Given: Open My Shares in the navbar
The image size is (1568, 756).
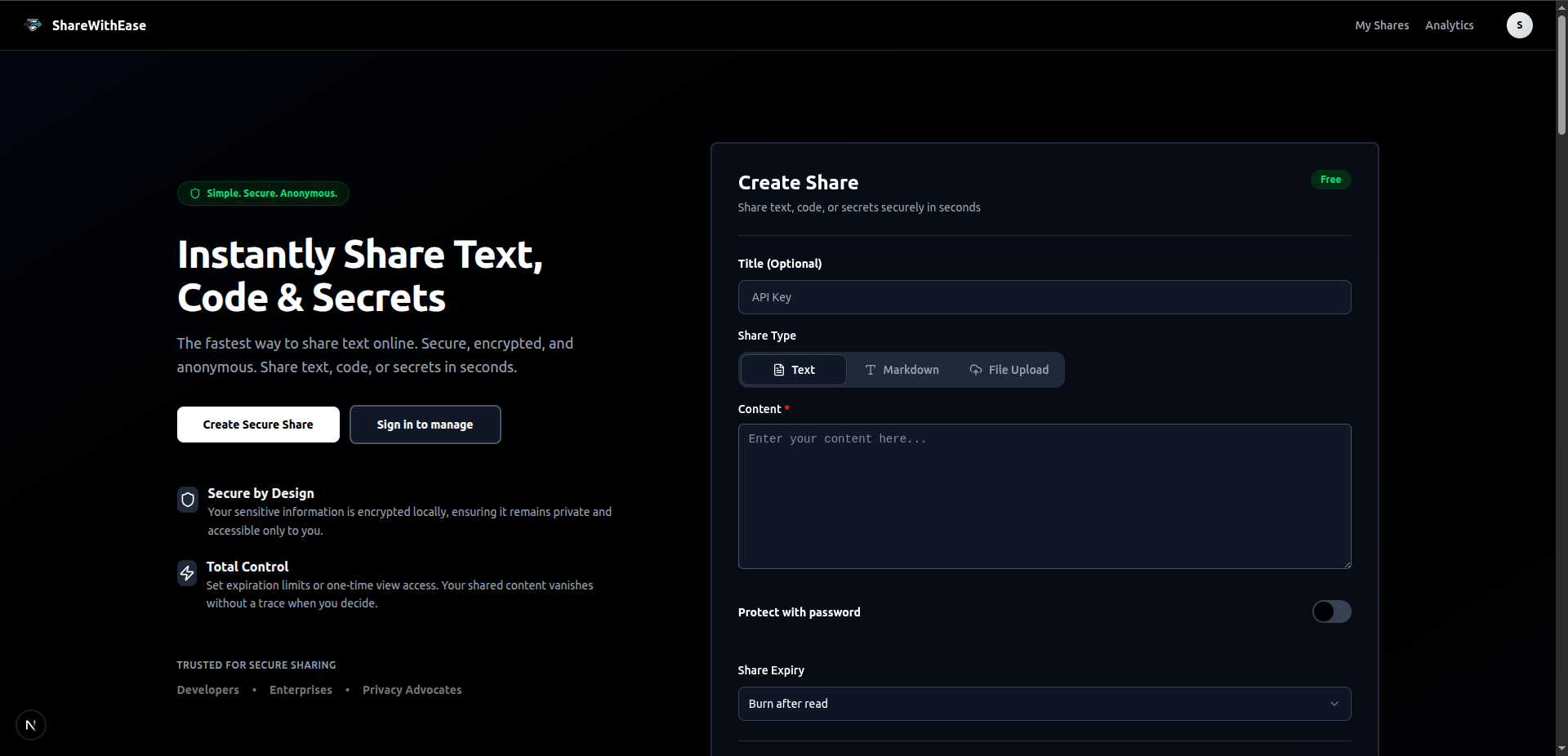Looking at the screenshot, I should (x=1382, y=25).
